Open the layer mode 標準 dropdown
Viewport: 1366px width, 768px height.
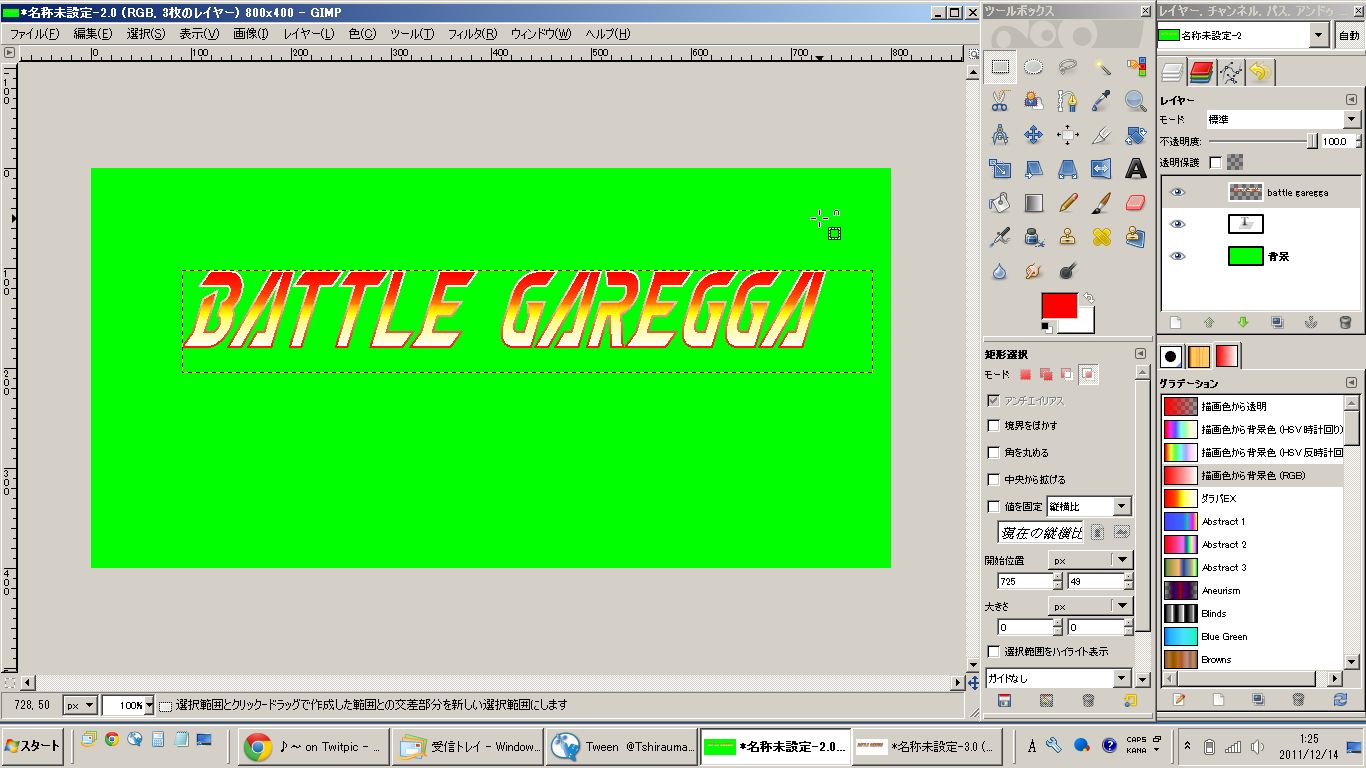(x=1284, y=119)
